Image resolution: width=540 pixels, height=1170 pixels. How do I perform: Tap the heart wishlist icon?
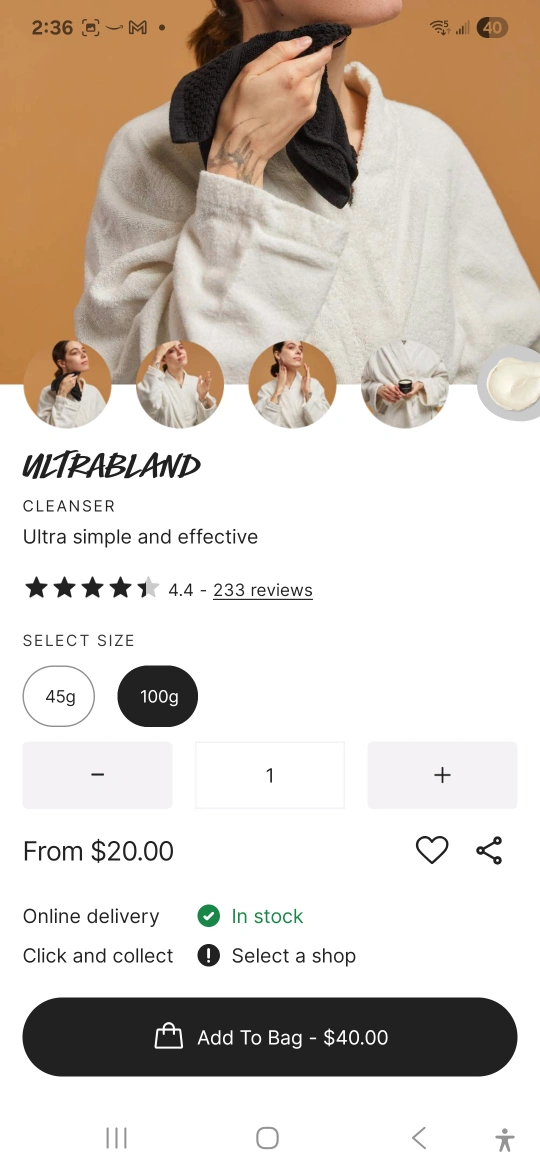pyautogui.click(x=432, y=851)
